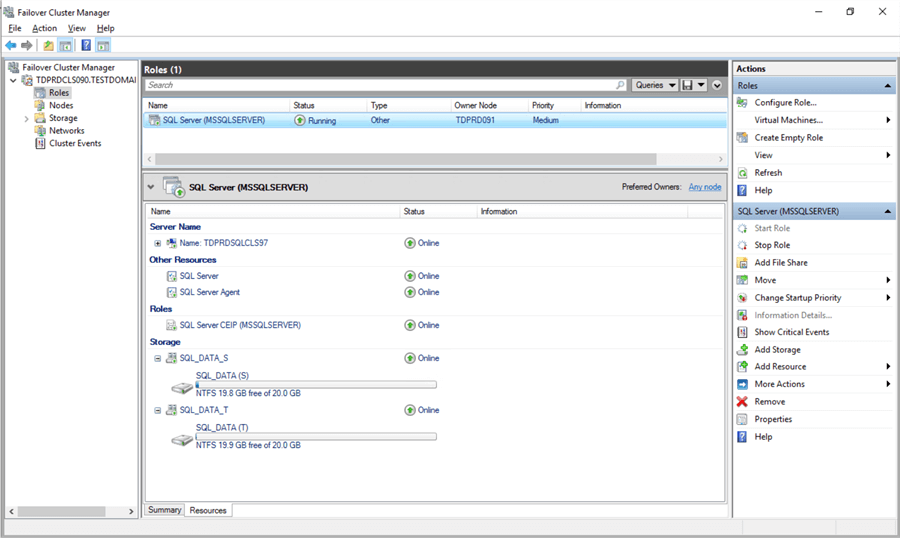Select Nodes in the tree
This screenshot has height=538, width=900.
tap(61, 106)
